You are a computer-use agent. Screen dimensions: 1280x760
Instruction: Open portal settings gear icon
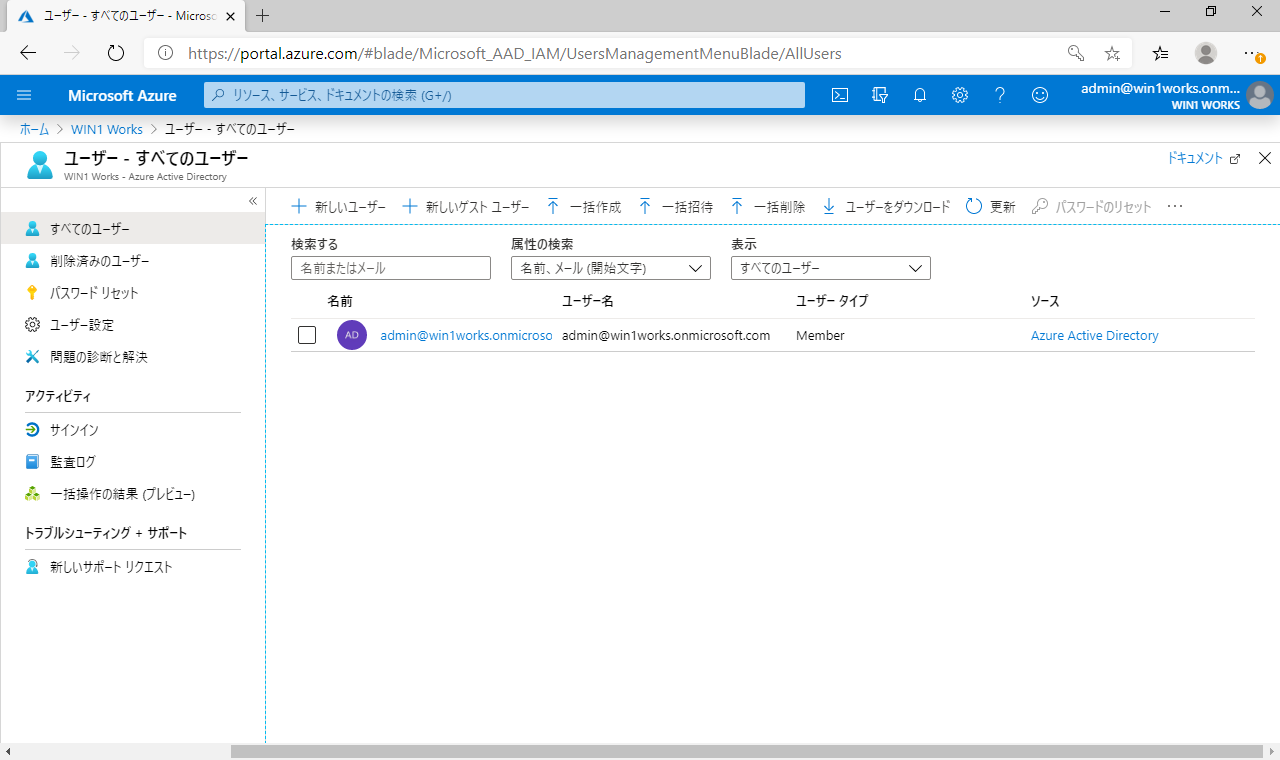click(x=960, y=95)
